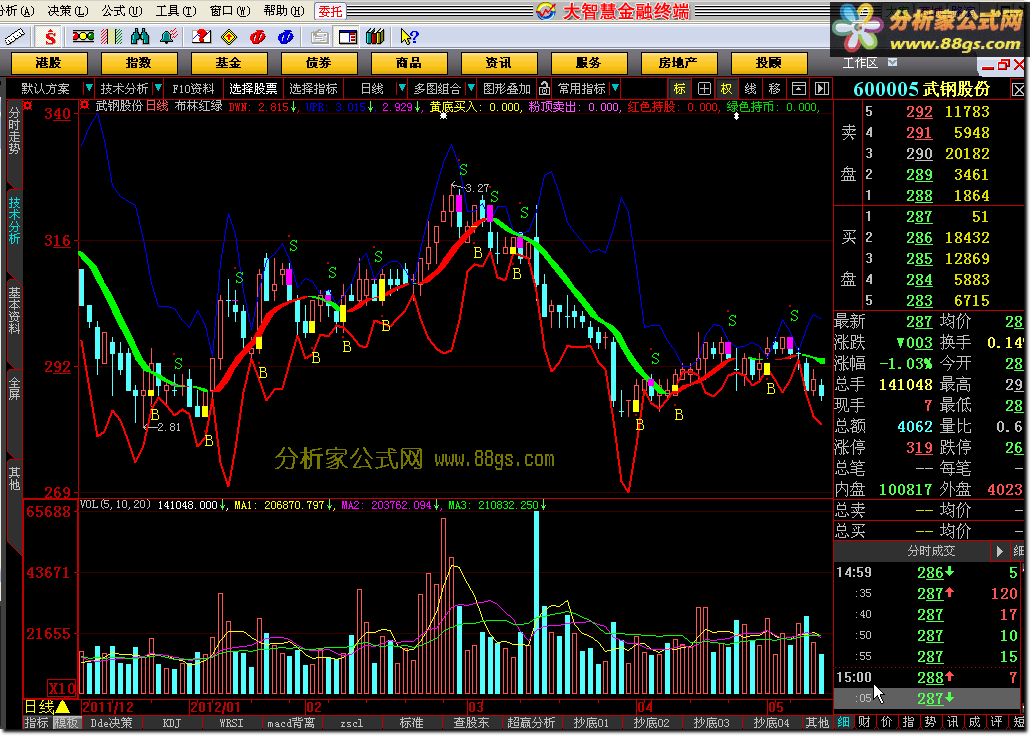Open the 公式 menu
Screen dimensions: 1032x736
[x=122, y=11]
